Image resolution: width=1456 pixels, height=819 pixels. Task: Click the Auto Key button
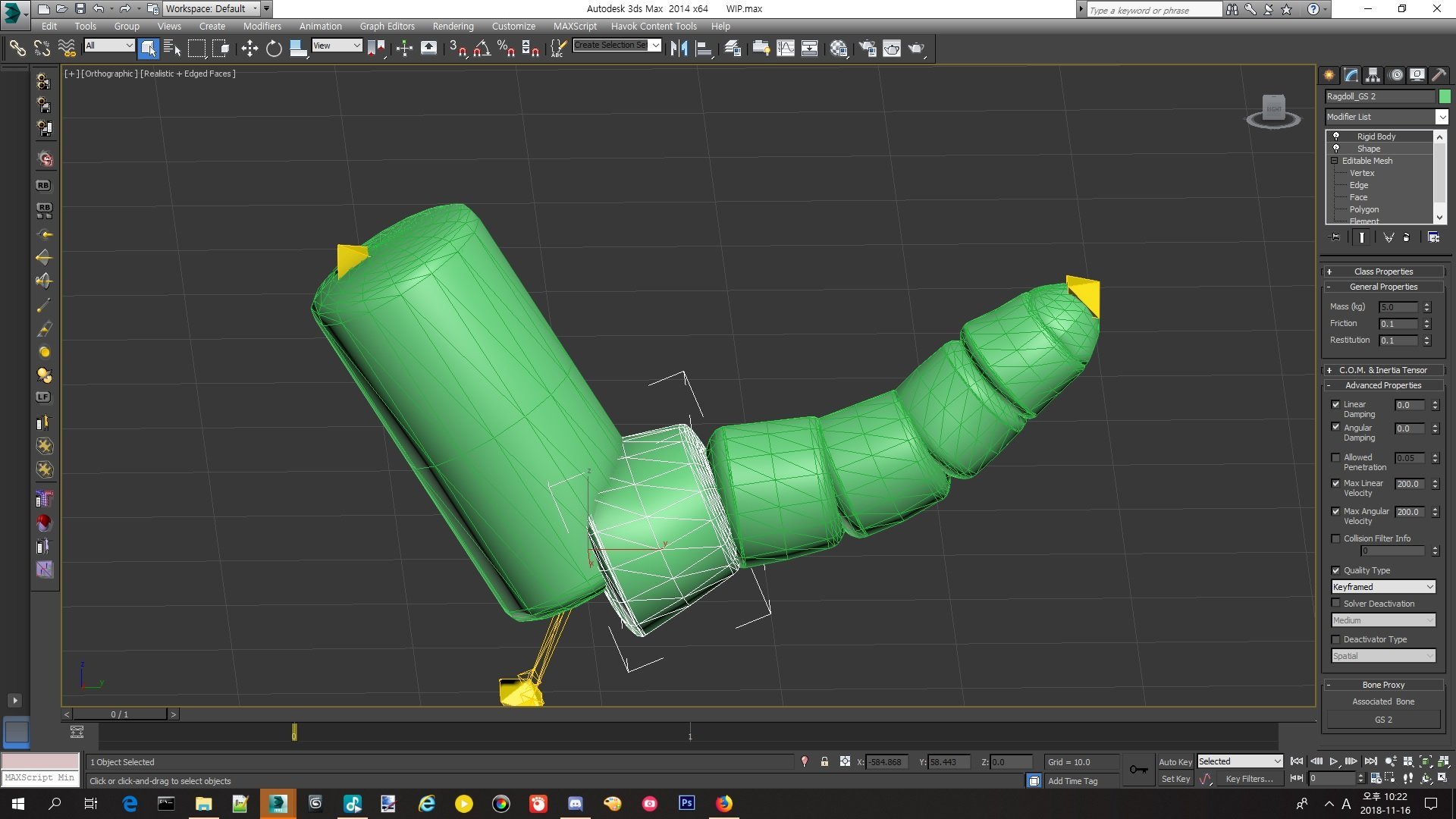pyautogui.click(x=1176, y=761)
